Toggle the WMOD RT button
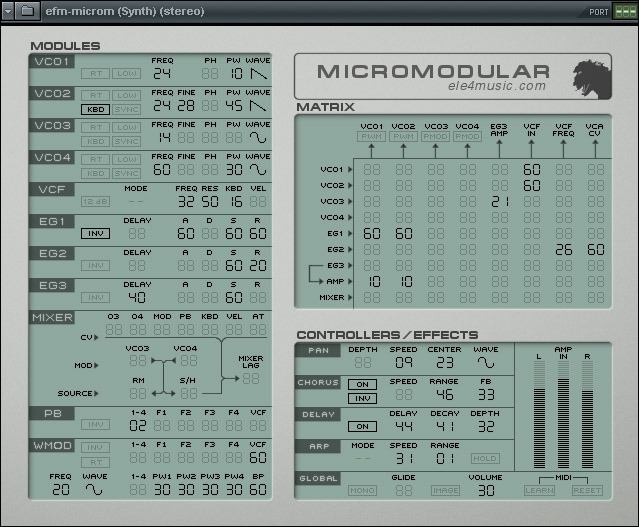 (95, 463)
